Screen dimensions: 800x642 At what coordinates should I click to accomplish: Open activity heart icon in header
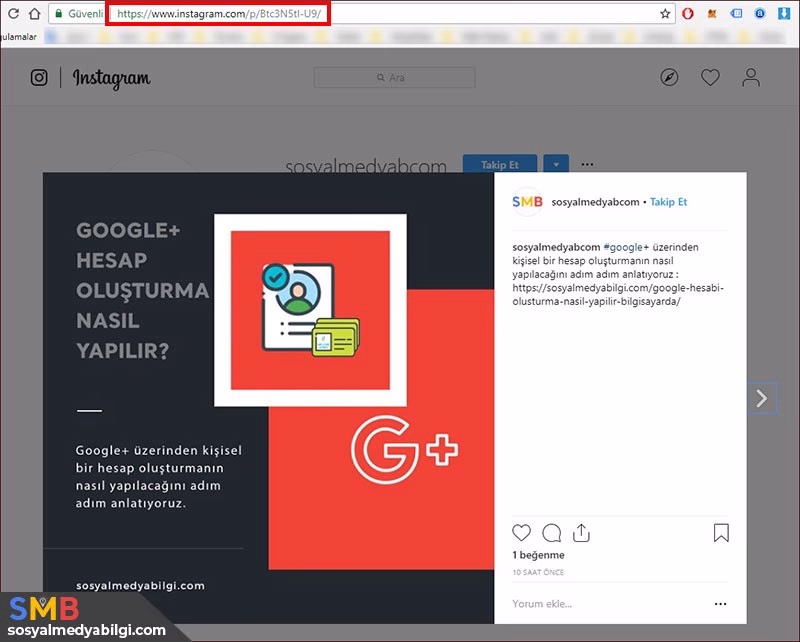coord(710,78)
